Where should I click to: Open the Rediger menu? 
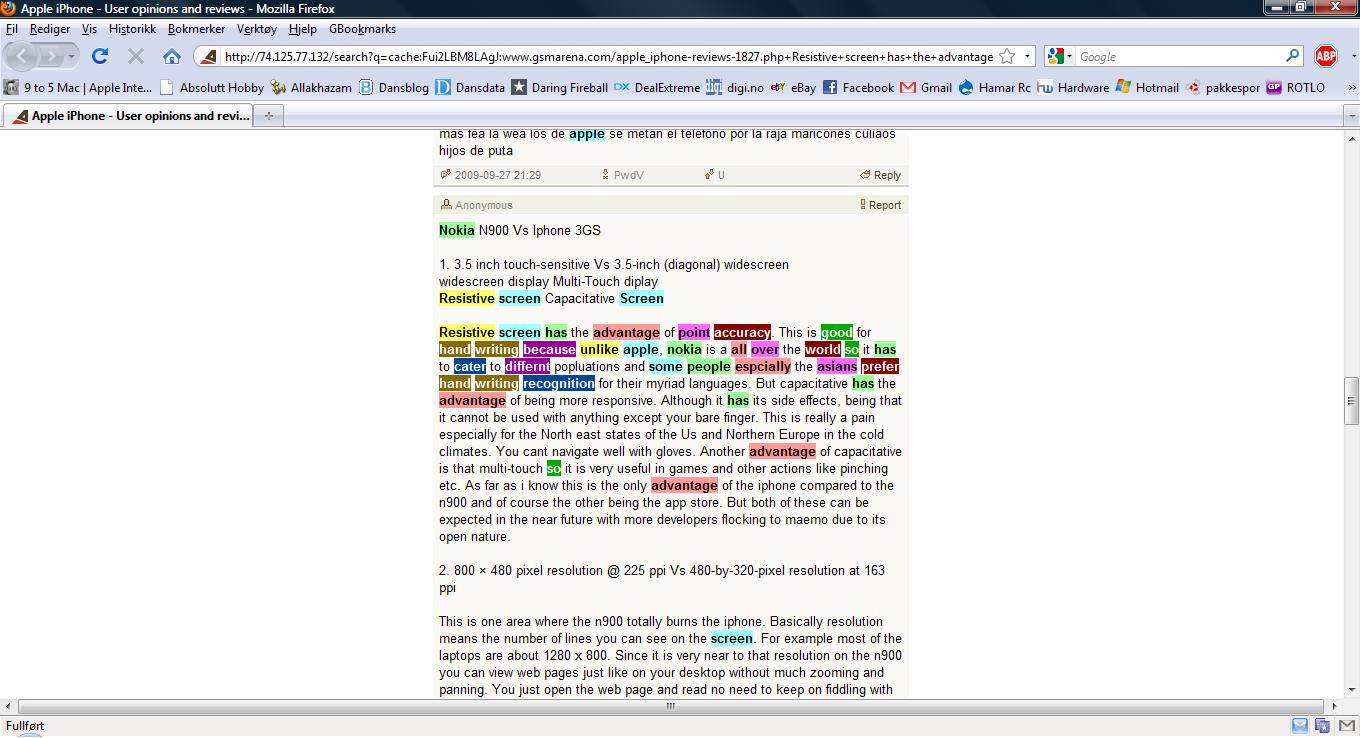coord(50,29)
